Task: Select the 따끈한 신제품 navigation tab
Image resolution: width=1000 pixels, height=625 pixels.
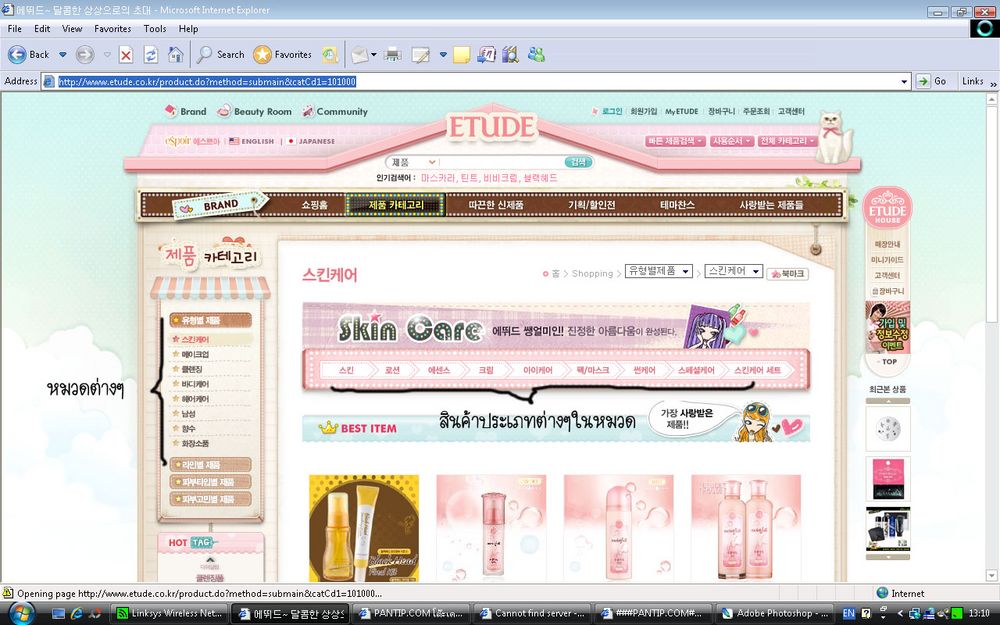Action: pos(496,205)
